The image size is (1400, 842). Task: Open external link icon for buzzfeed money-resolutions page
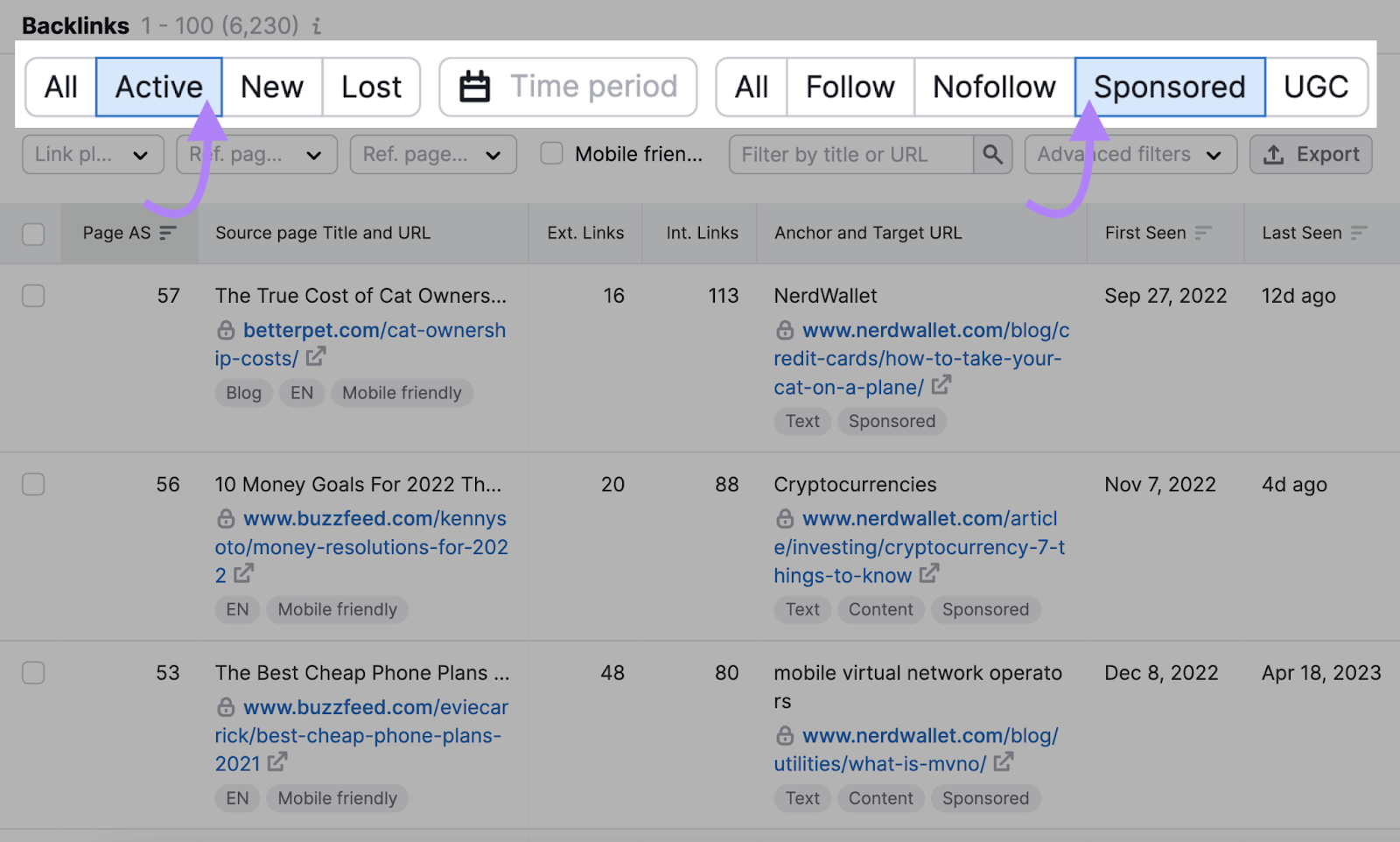(244, 573)
